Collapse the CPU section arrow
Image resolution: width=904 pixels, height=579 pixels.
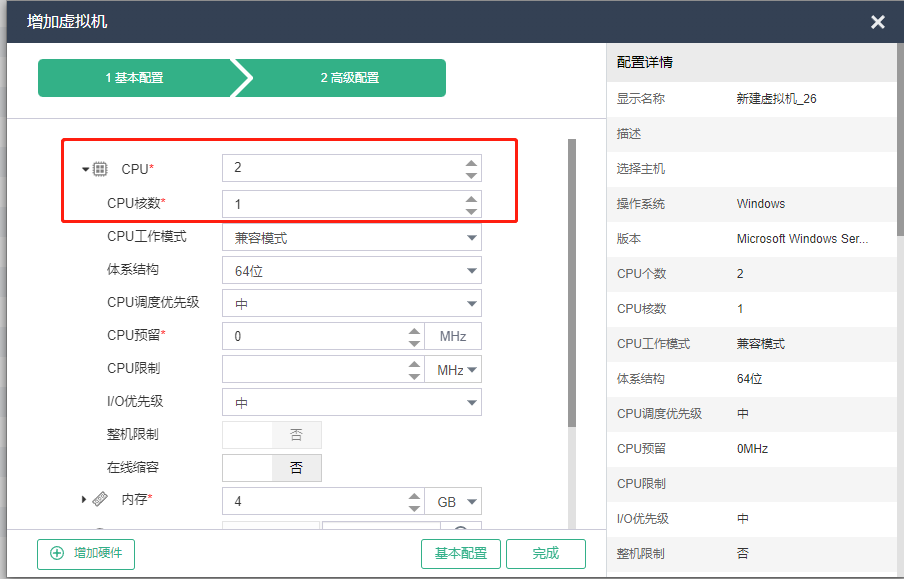85,169
